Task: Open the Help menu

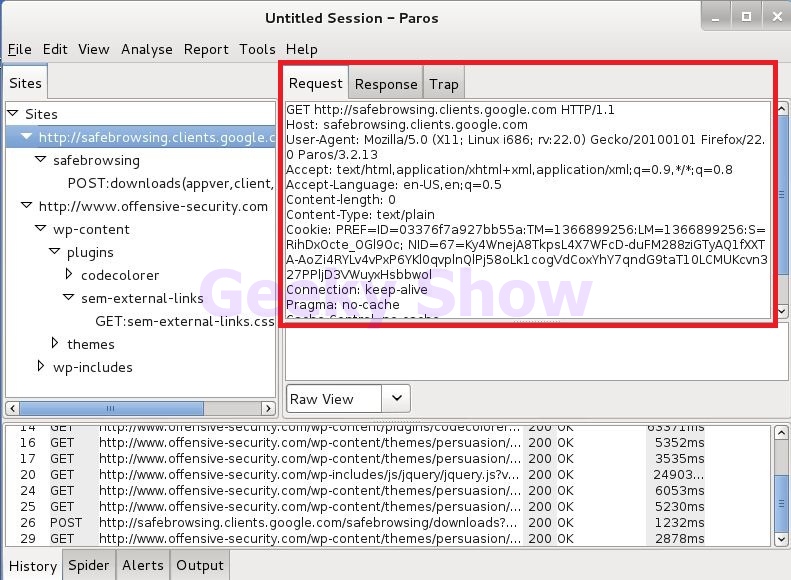Action: point(302,49)
